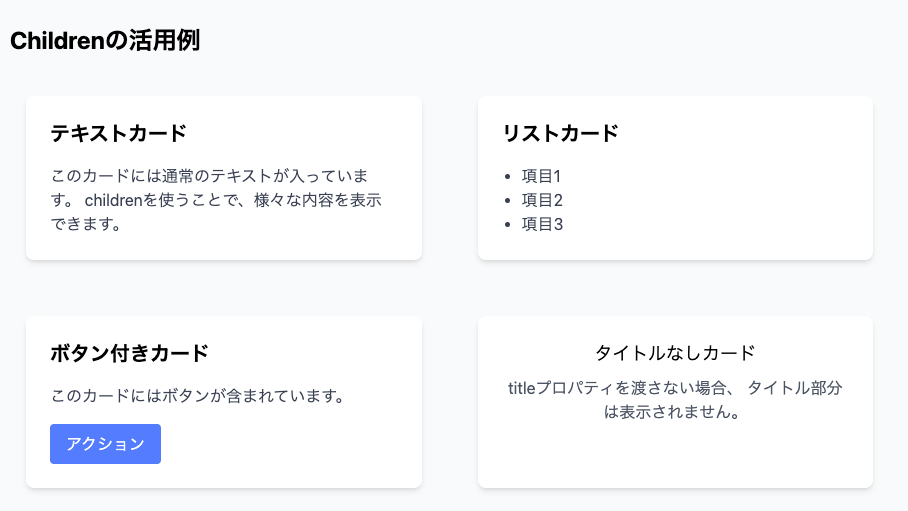Select the ボタン付きカード card title
The width and height of the screenshot is (908, 511).
pyautogui.click(x=130, y=353)
